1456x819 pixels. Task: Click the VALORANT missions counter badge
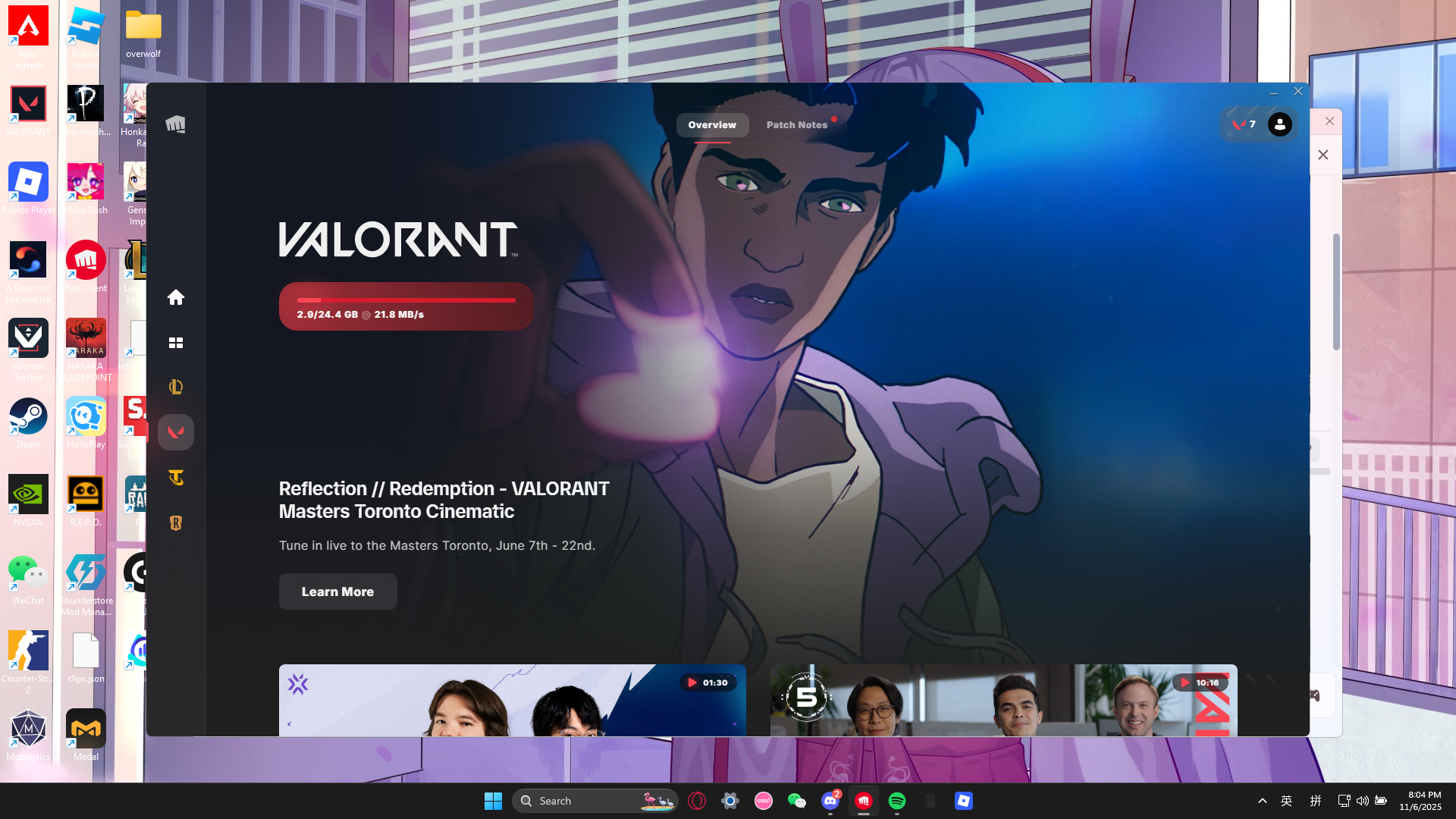1244,124
